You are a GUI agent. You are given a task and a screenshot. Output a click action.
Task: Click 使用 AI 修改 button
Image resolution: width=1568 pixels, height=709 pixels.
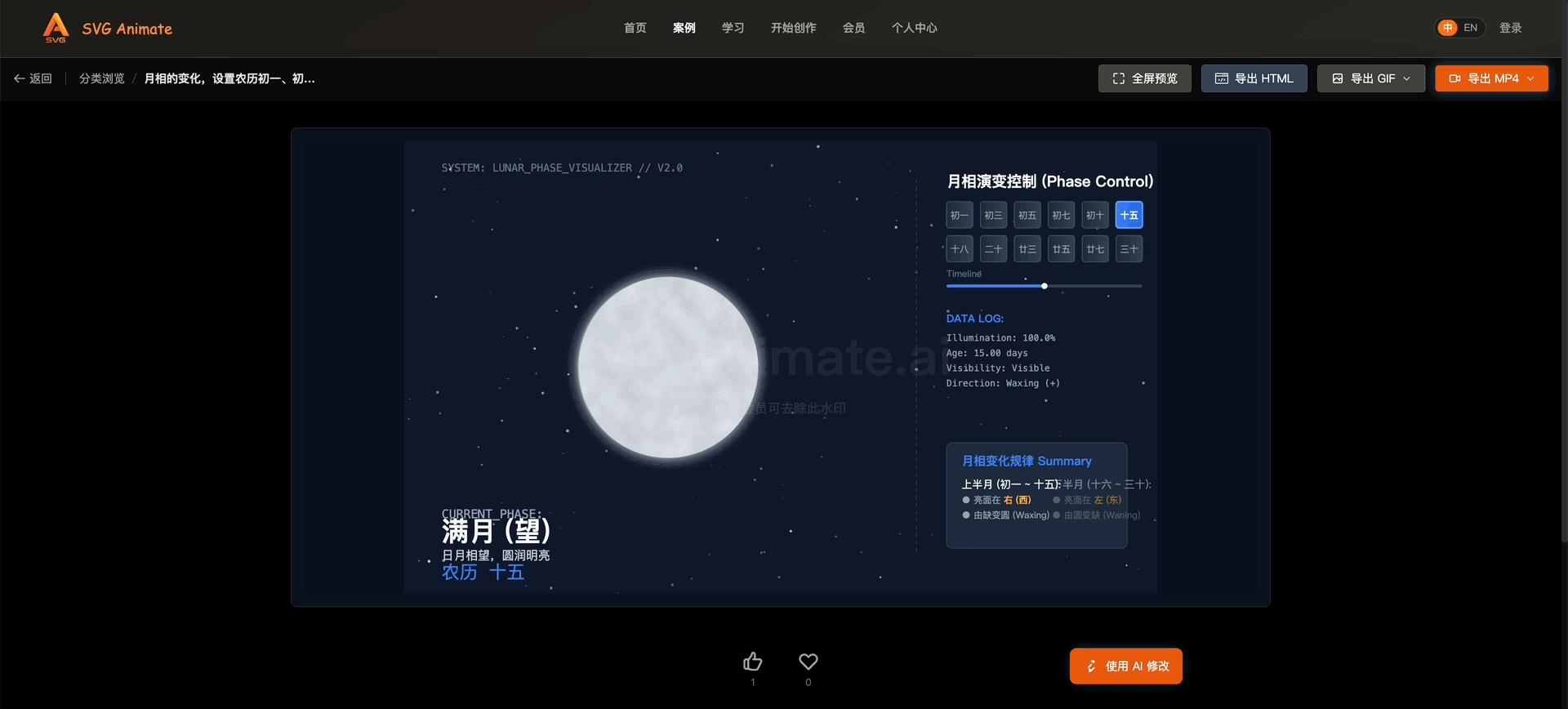coord(1125,667)
